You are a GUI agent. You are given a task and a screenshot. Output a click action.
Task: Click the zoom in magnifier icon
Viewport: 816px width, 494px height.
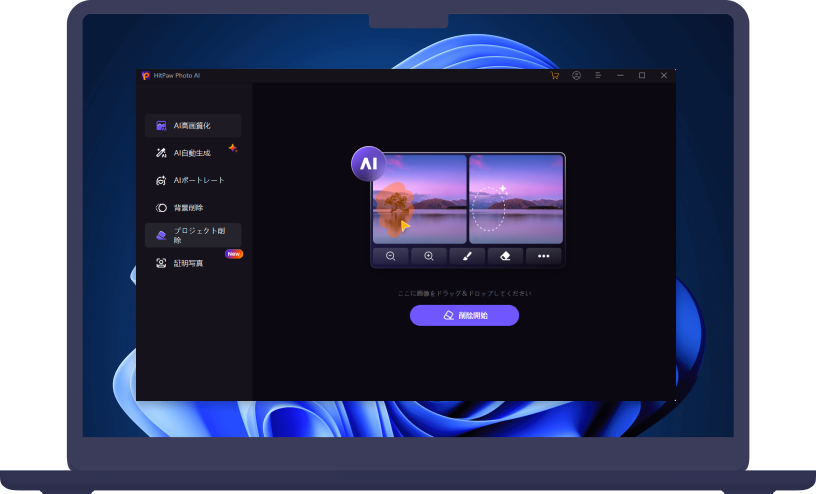coord(429,256)
